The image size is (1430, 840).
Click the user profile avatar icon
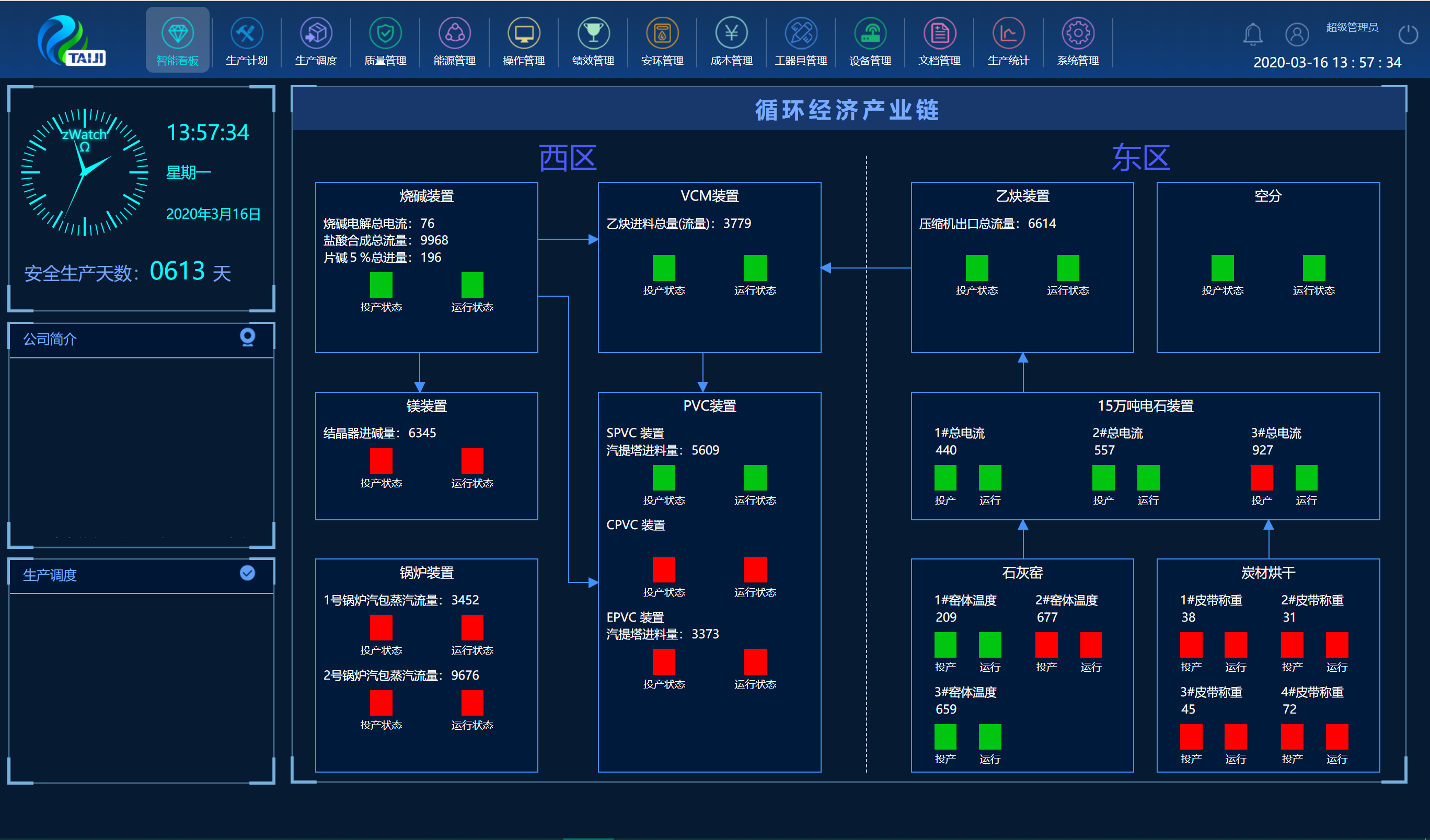pos(1297,34)
